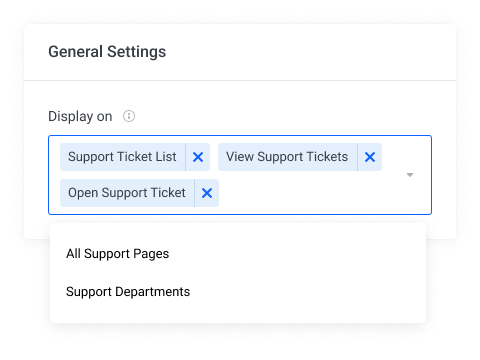The image size is (480, 360).
Task: Click the Open Support Ticket tag label
Action: click(127, 193)
